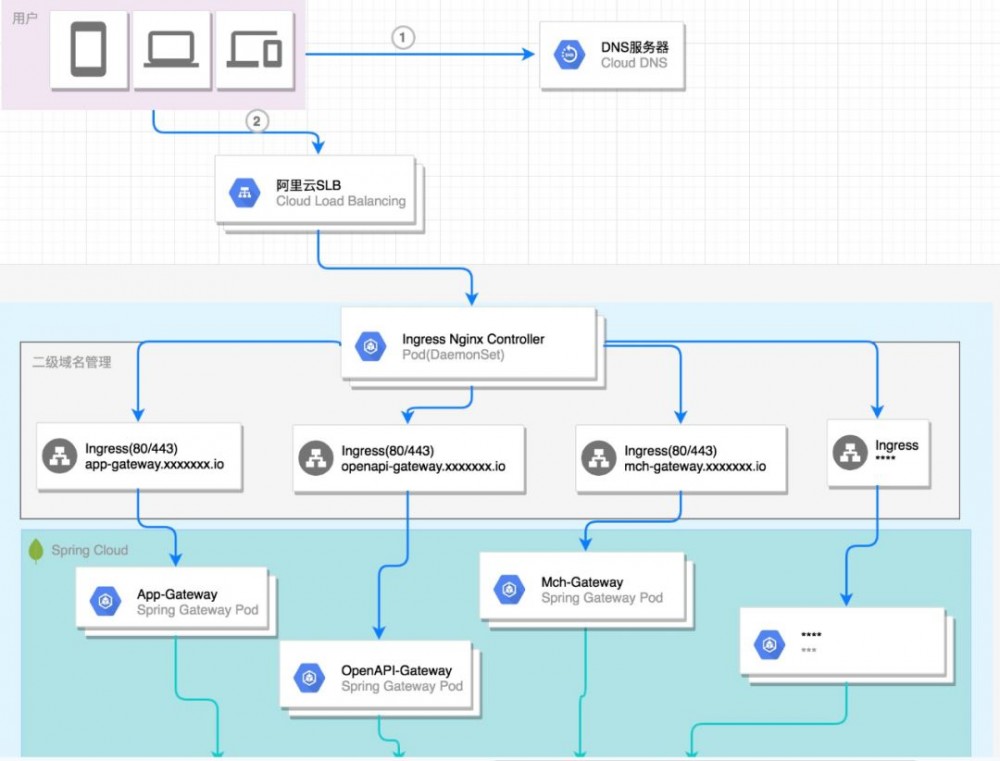The image size is (1000, 761).
Task: Click the smartphone icon in the 用户 panel
Action: (x=88, y=50)
